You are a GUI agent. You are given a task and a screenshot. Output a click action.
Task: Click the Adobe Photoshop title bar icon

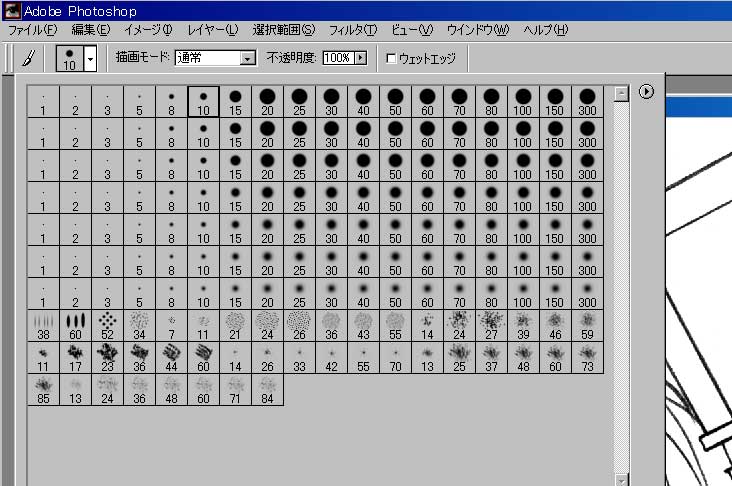(x=13, y=11)
